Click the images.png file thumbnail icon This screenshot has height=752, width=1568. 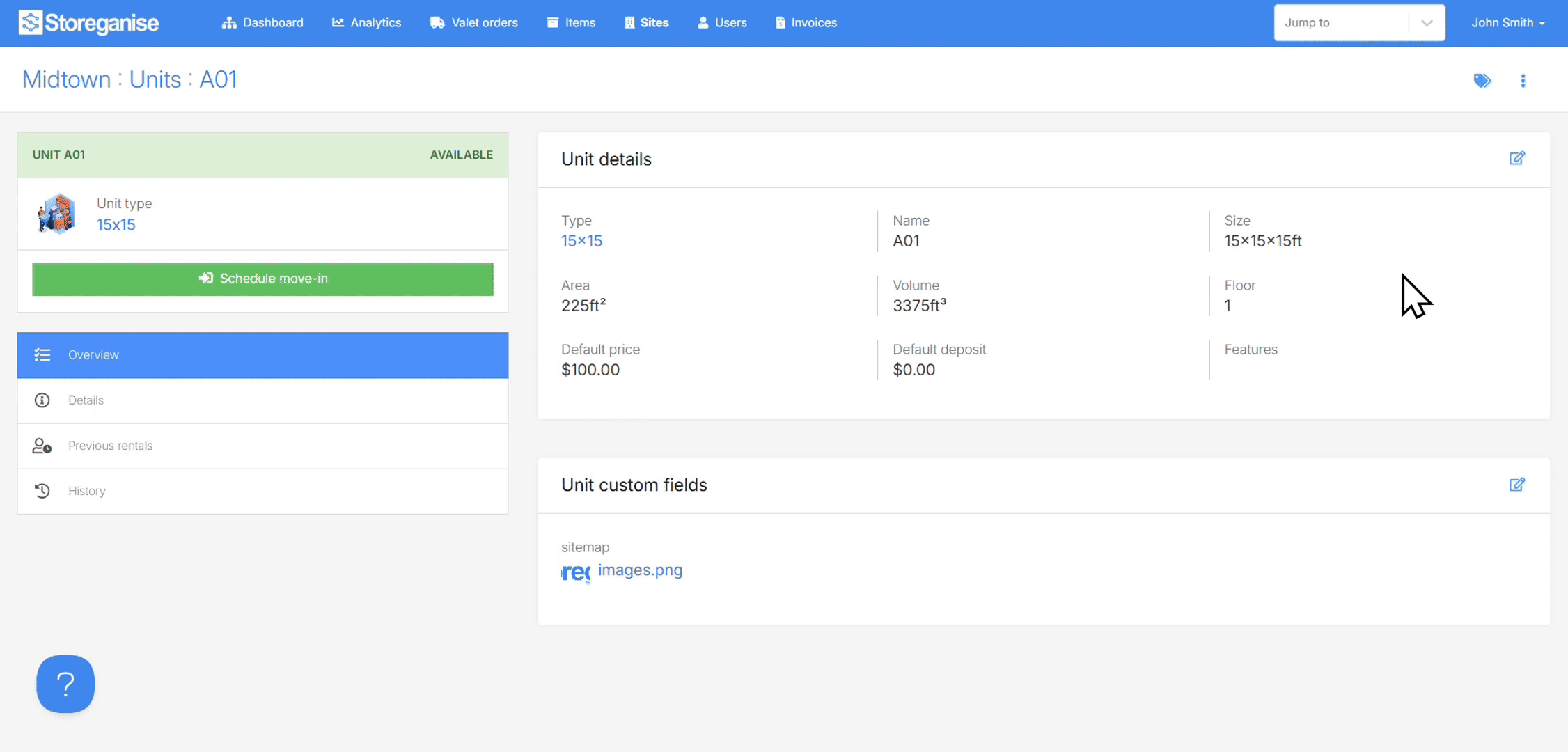click(575, 572)
